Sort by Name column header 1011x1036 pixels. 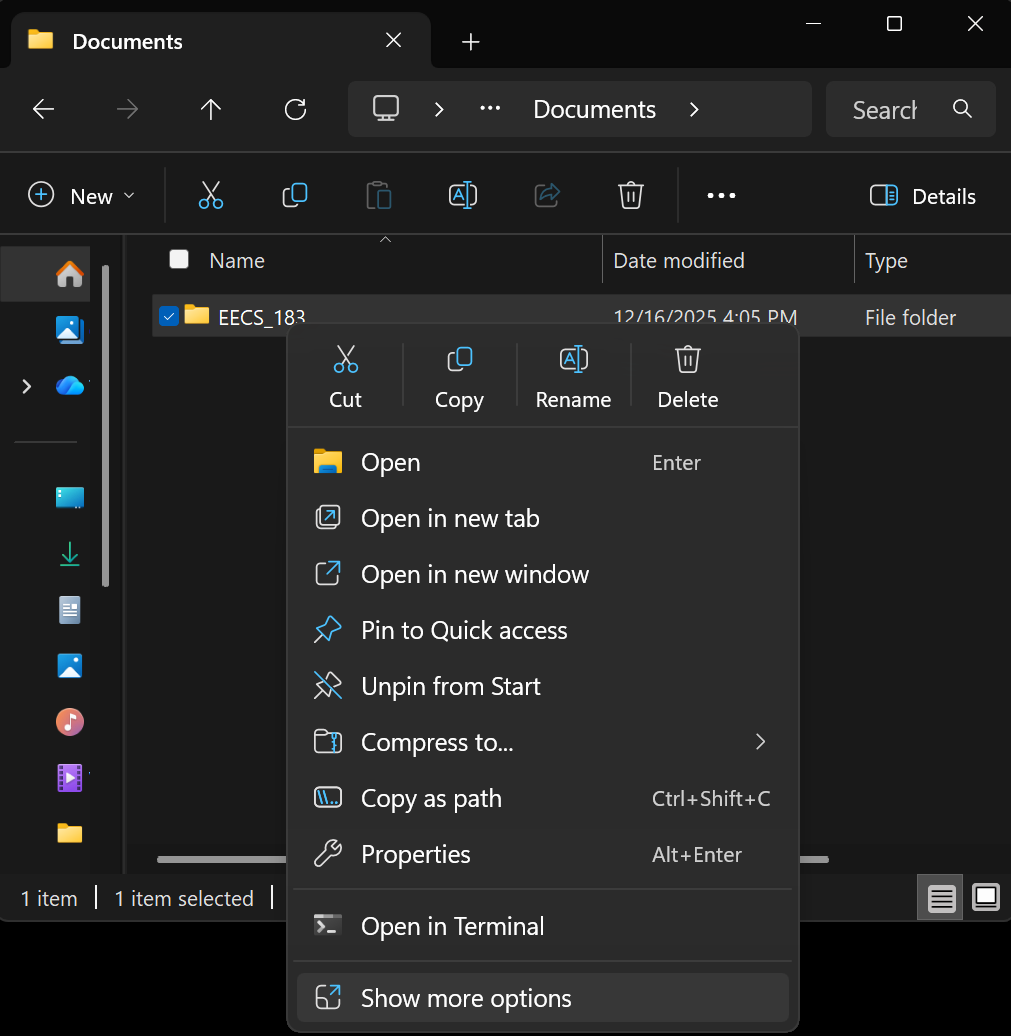pyautogui.click(x=237, y=260)
